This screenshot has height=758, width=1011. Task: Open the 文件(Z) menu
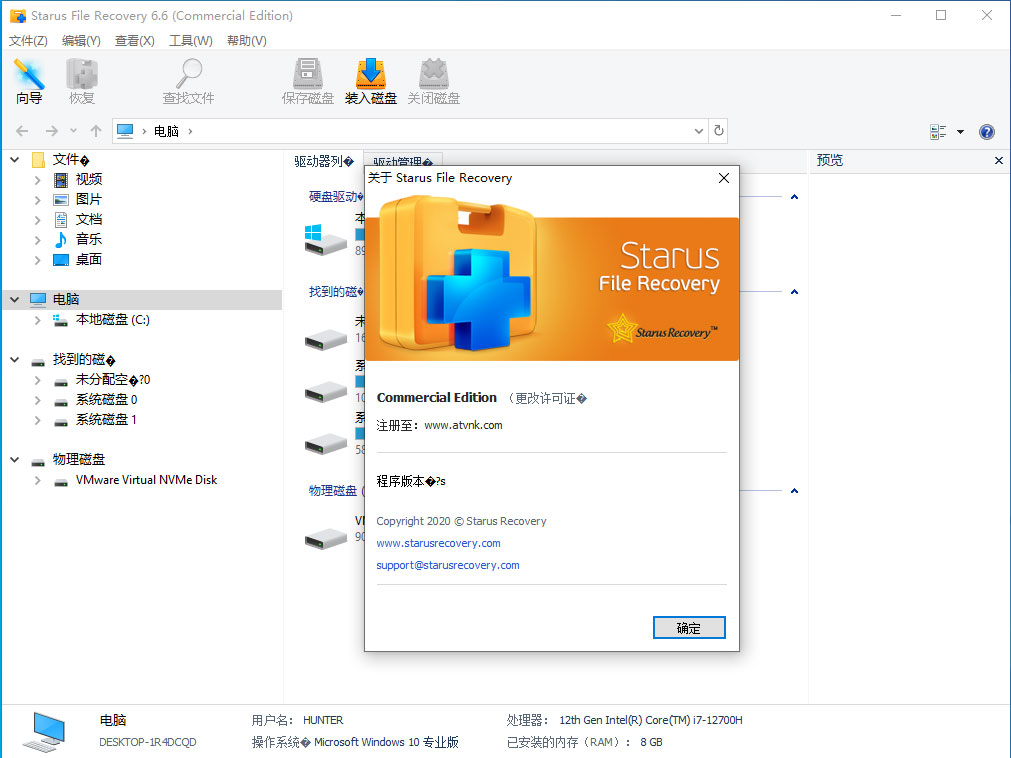pyautogui.click(x=28, y=41)
